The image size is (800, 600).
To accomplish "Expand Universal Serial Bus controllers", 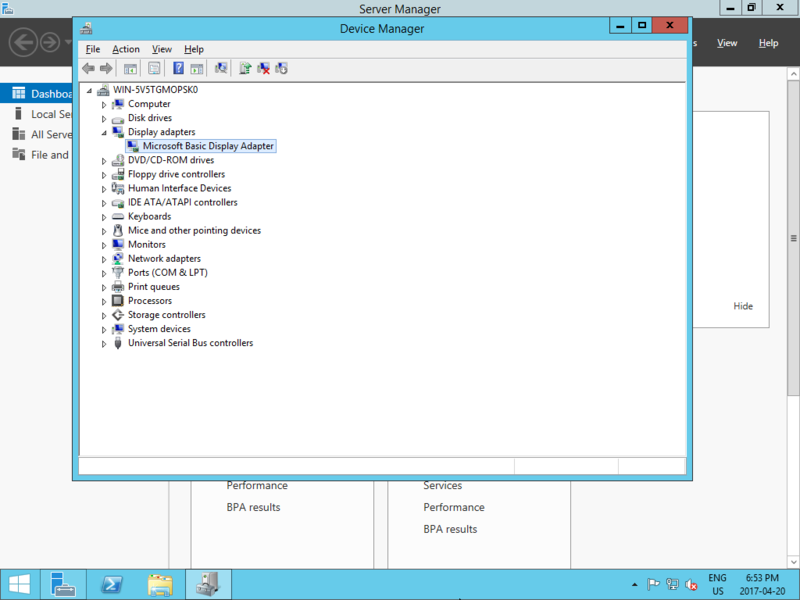I will (x=104, y=343).
